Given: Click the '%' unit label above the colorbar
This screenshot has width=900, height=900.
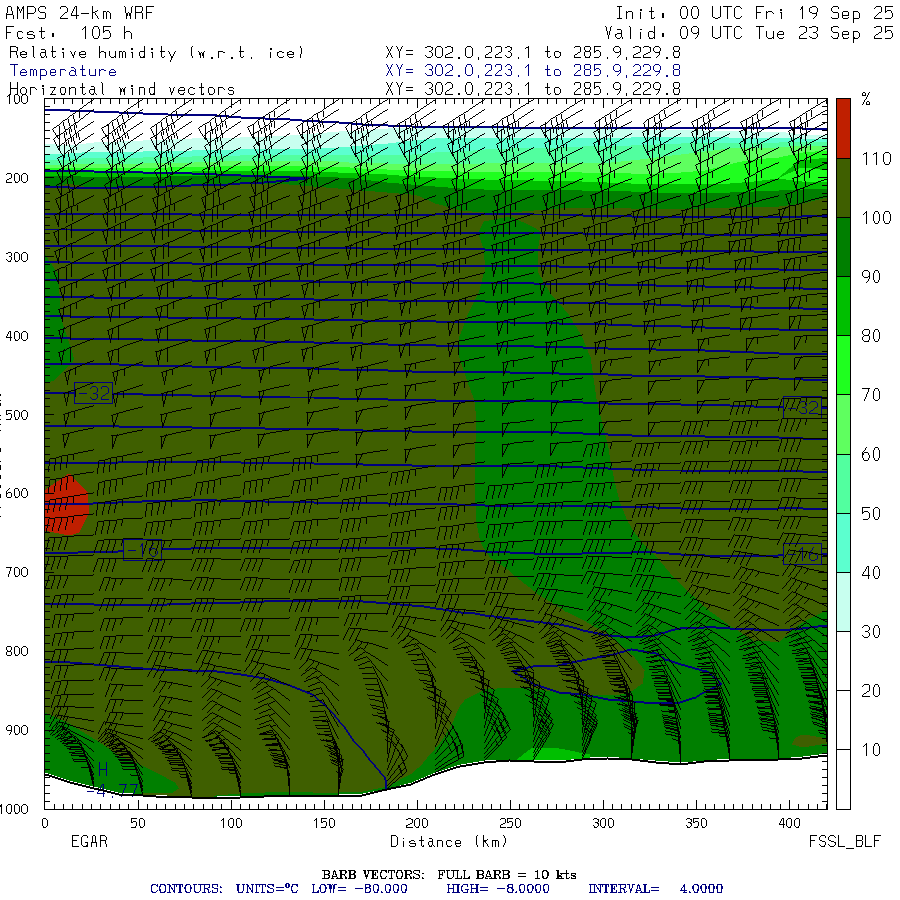Looking at the screenshot, I should [x=866, y=99].
